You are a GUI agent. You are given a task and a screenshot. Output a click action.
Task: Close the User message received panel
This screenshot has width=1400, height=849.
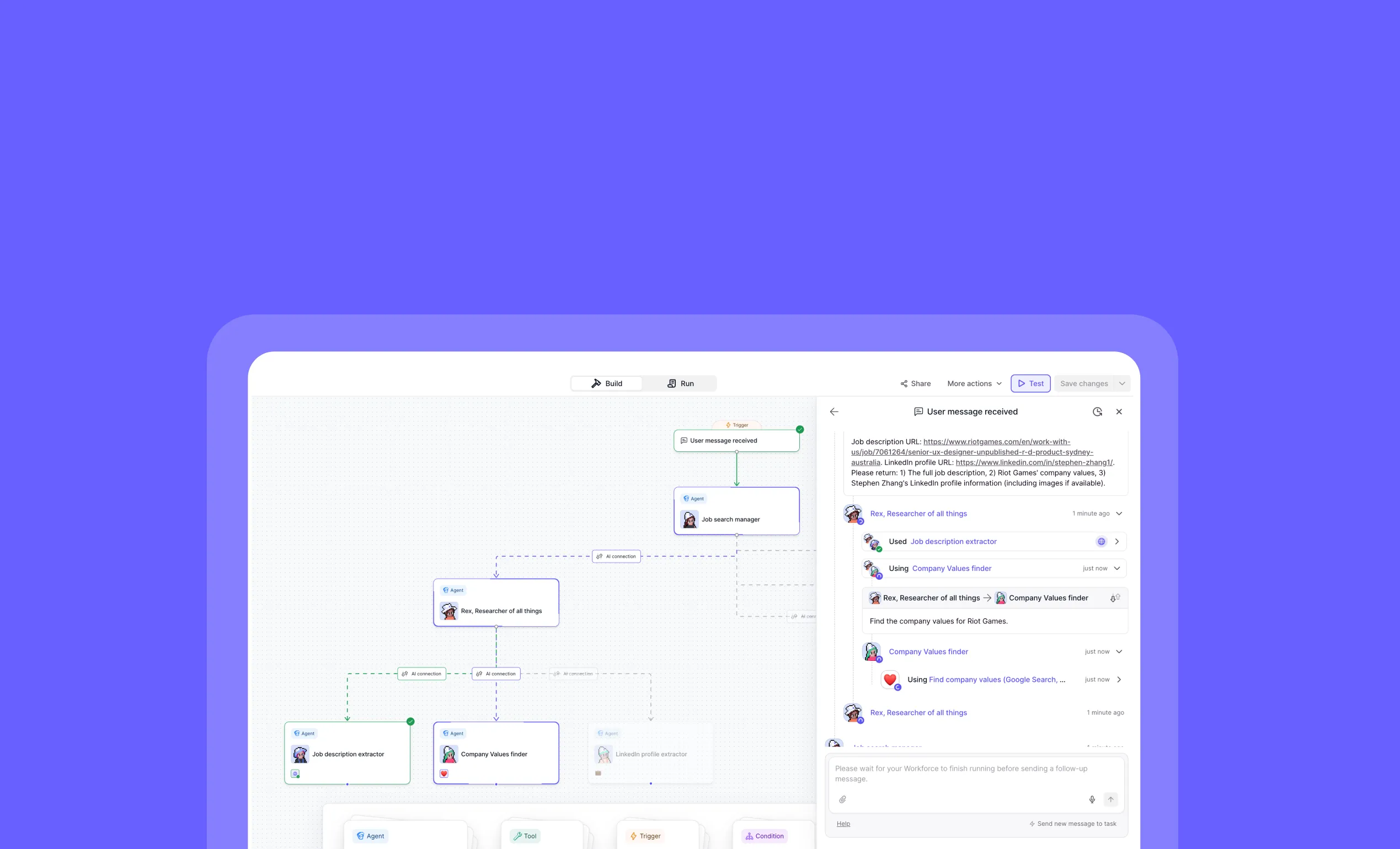(x=1119, y=412)
